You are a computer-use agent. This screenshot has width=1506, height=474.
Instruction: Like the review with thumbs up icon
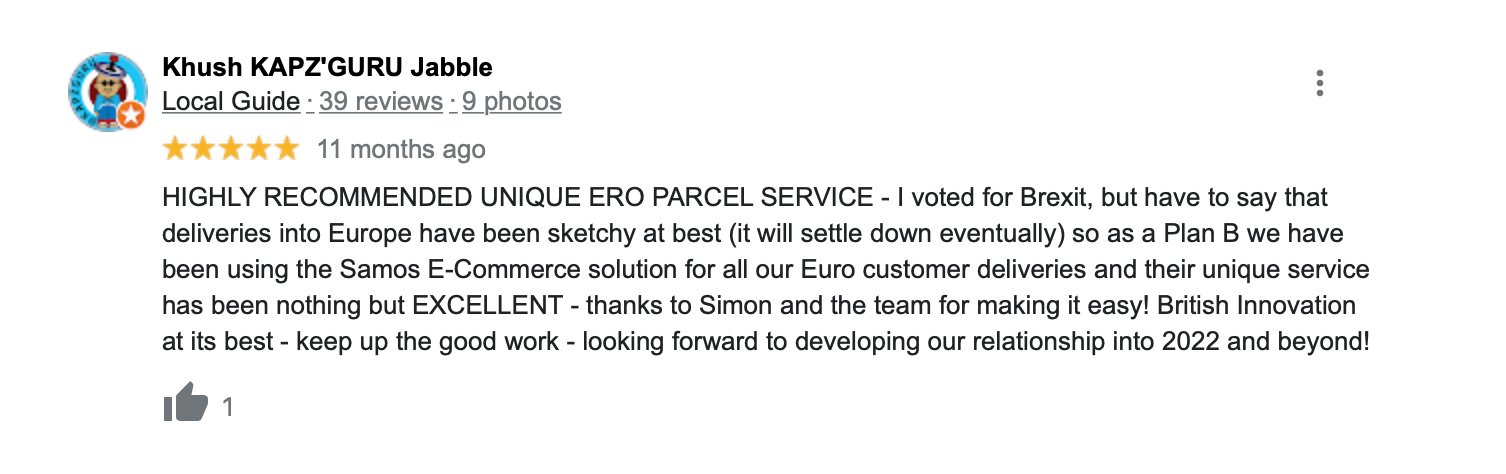[x=185, y=406]
